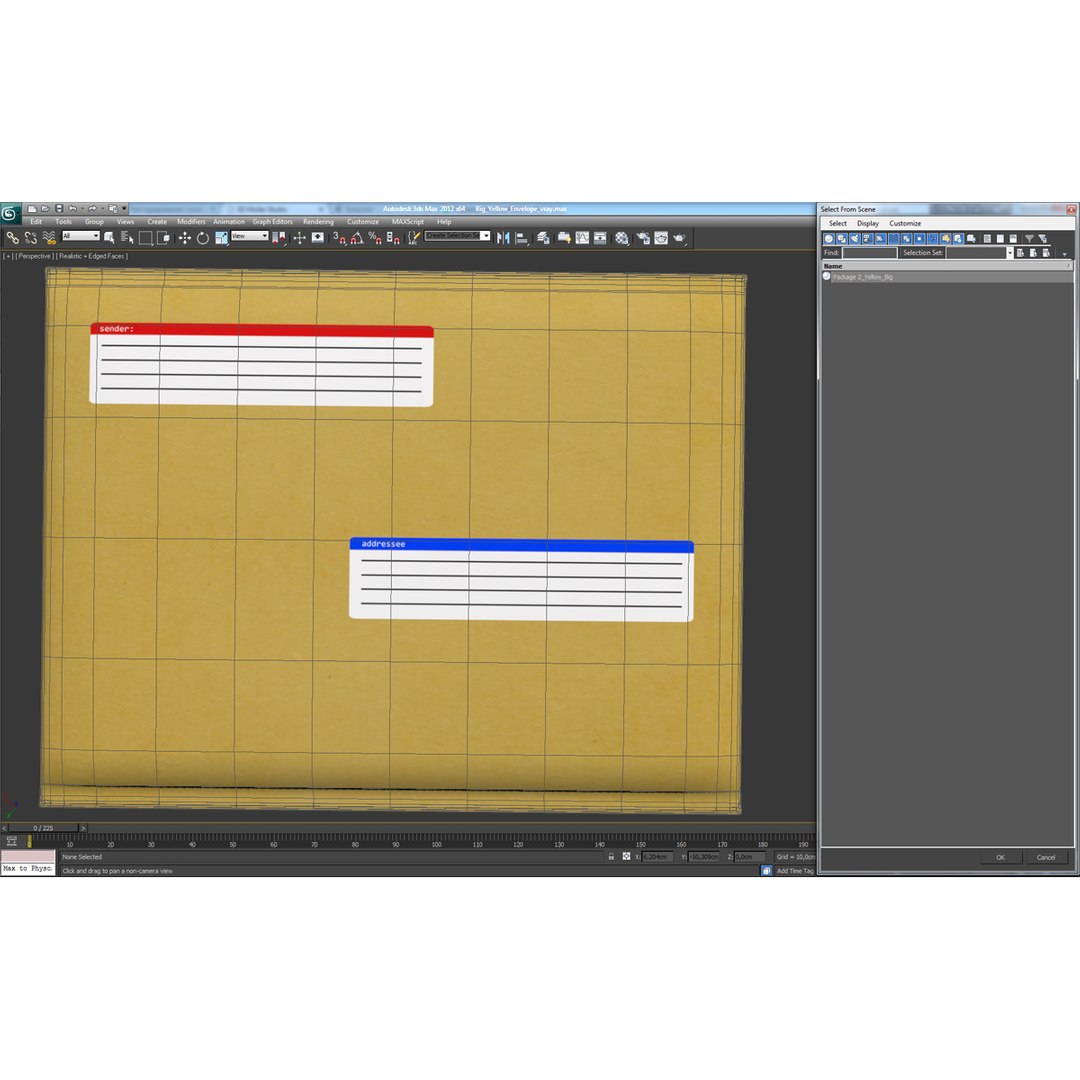Click Bind to Space Warp icon

coord(49,238)
